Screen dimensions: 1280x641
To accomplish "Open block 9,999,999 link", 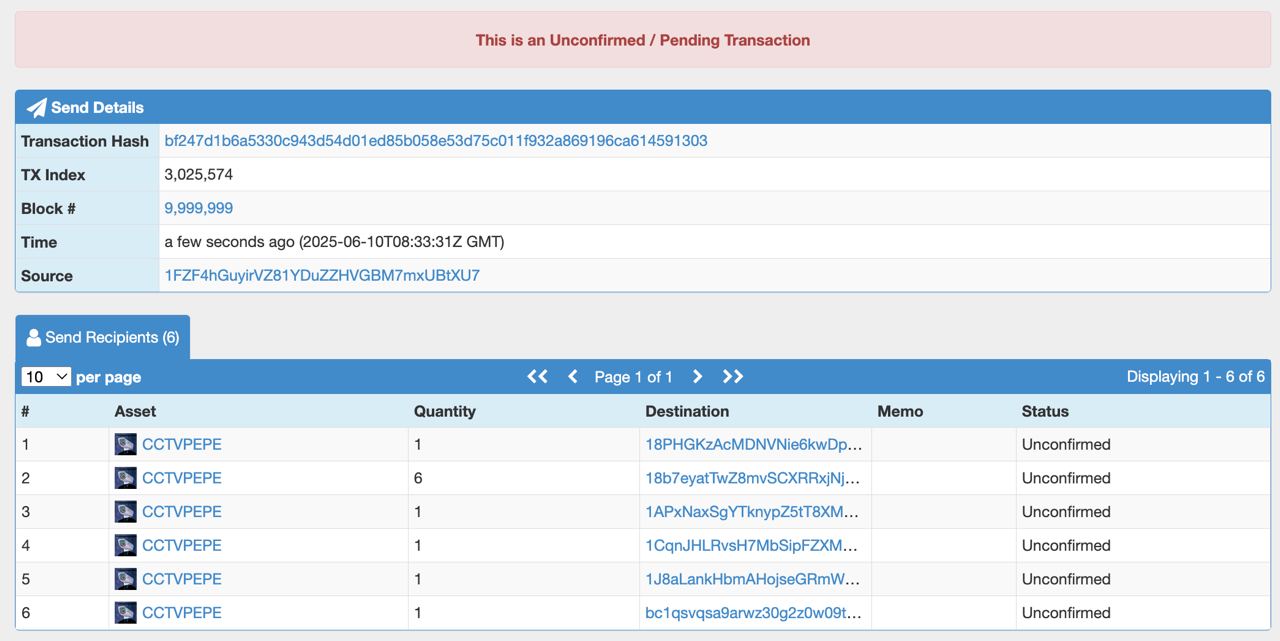I will (198, 208).
